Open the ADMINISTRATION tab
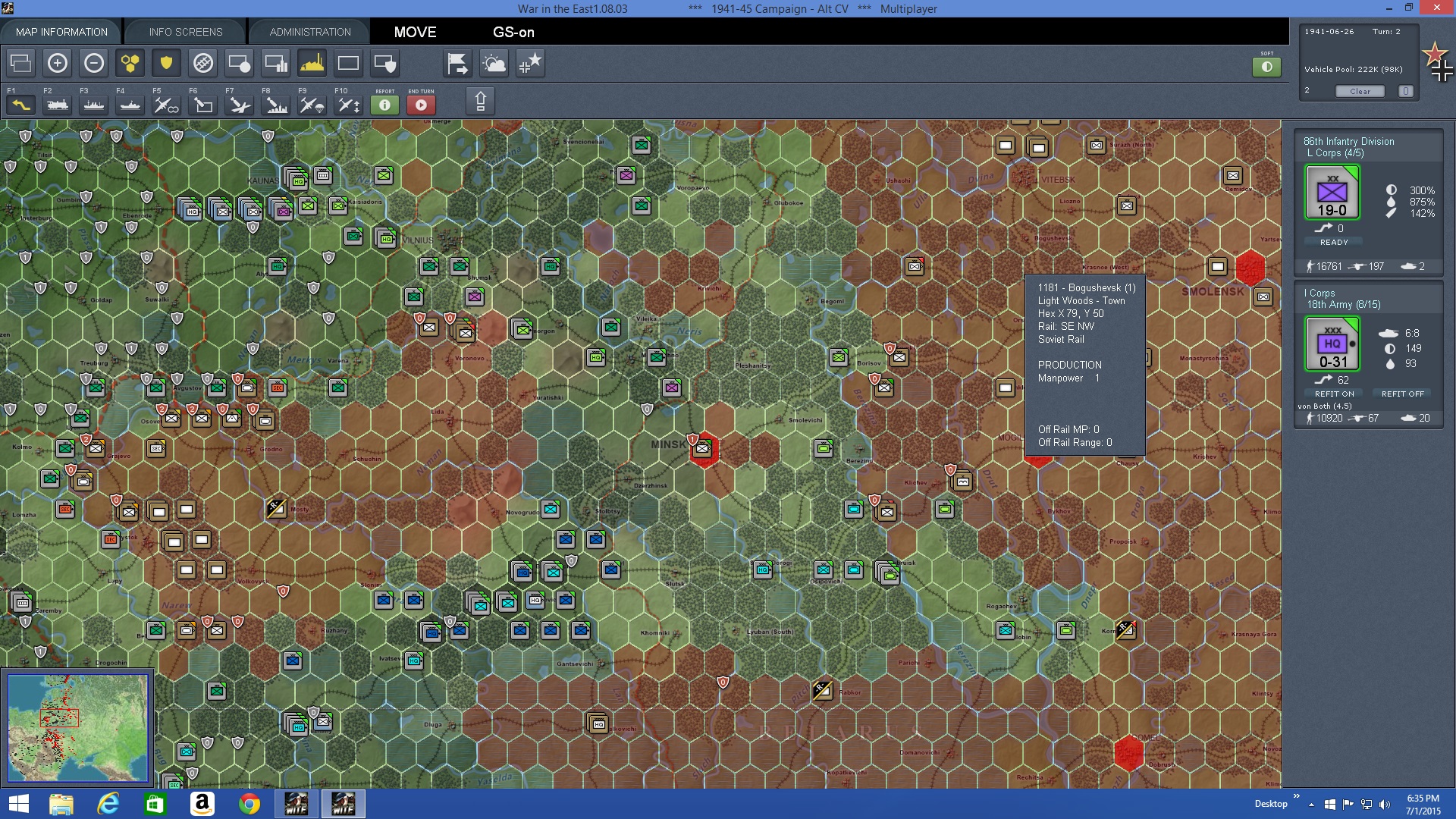1456x819 pixels. point(310,32)
